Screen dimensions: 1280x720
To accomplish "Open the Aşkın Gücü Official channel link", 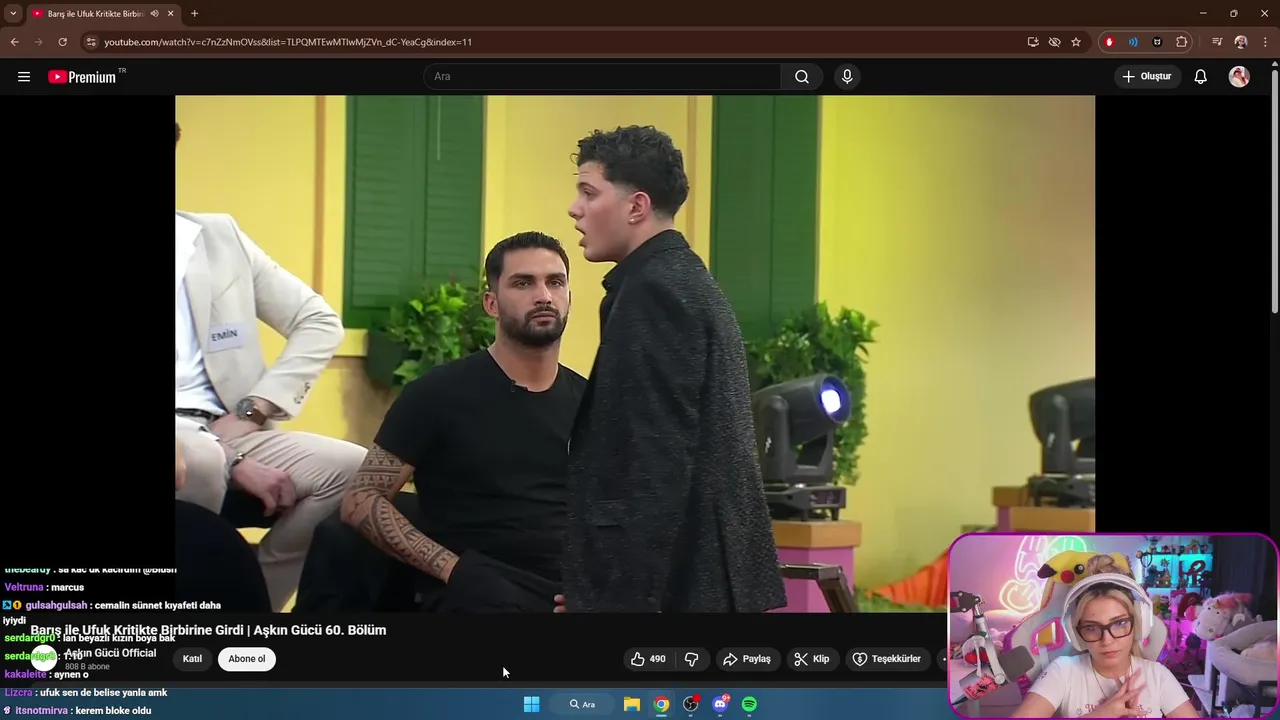I will click(110, 653).
